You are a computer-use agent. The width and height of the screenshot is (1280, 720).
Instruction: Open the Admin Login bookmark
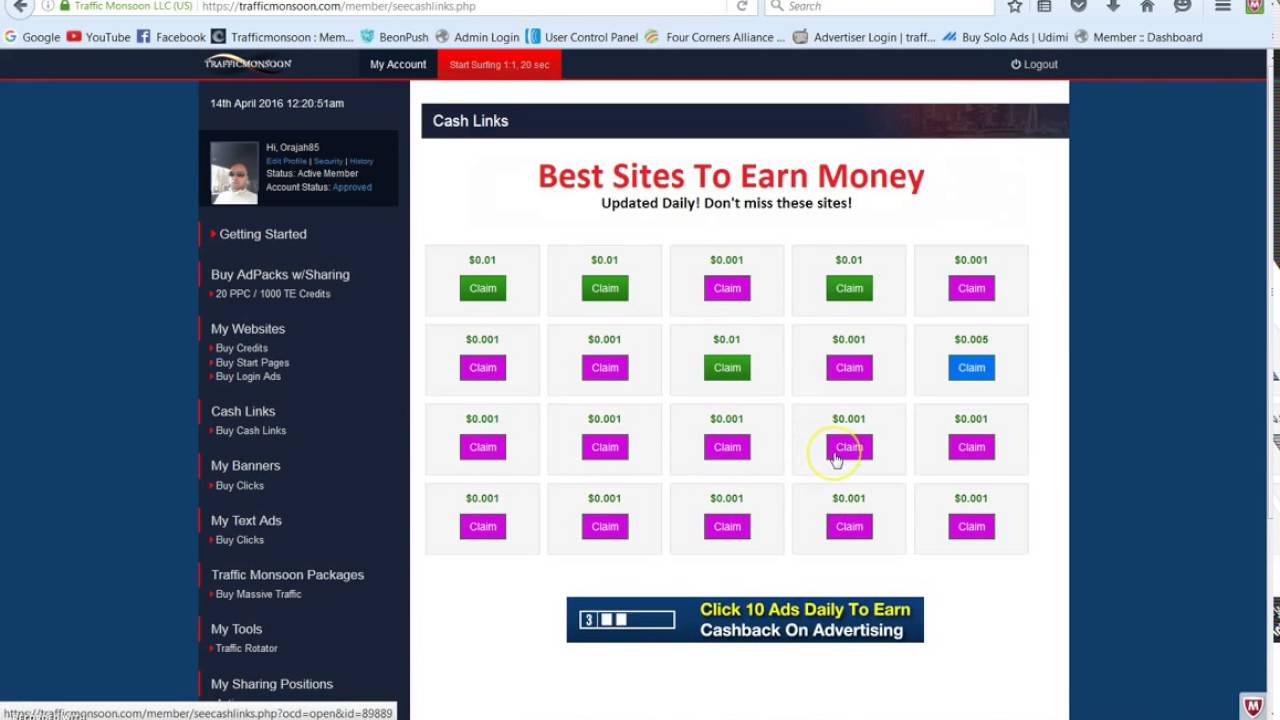click(x=477, y=37)
